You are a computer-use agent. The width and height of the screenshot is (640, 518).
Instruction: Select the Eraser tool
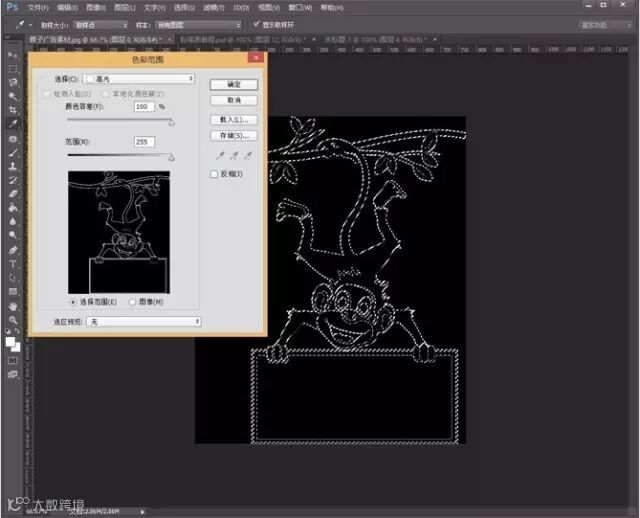pos(13,194)
